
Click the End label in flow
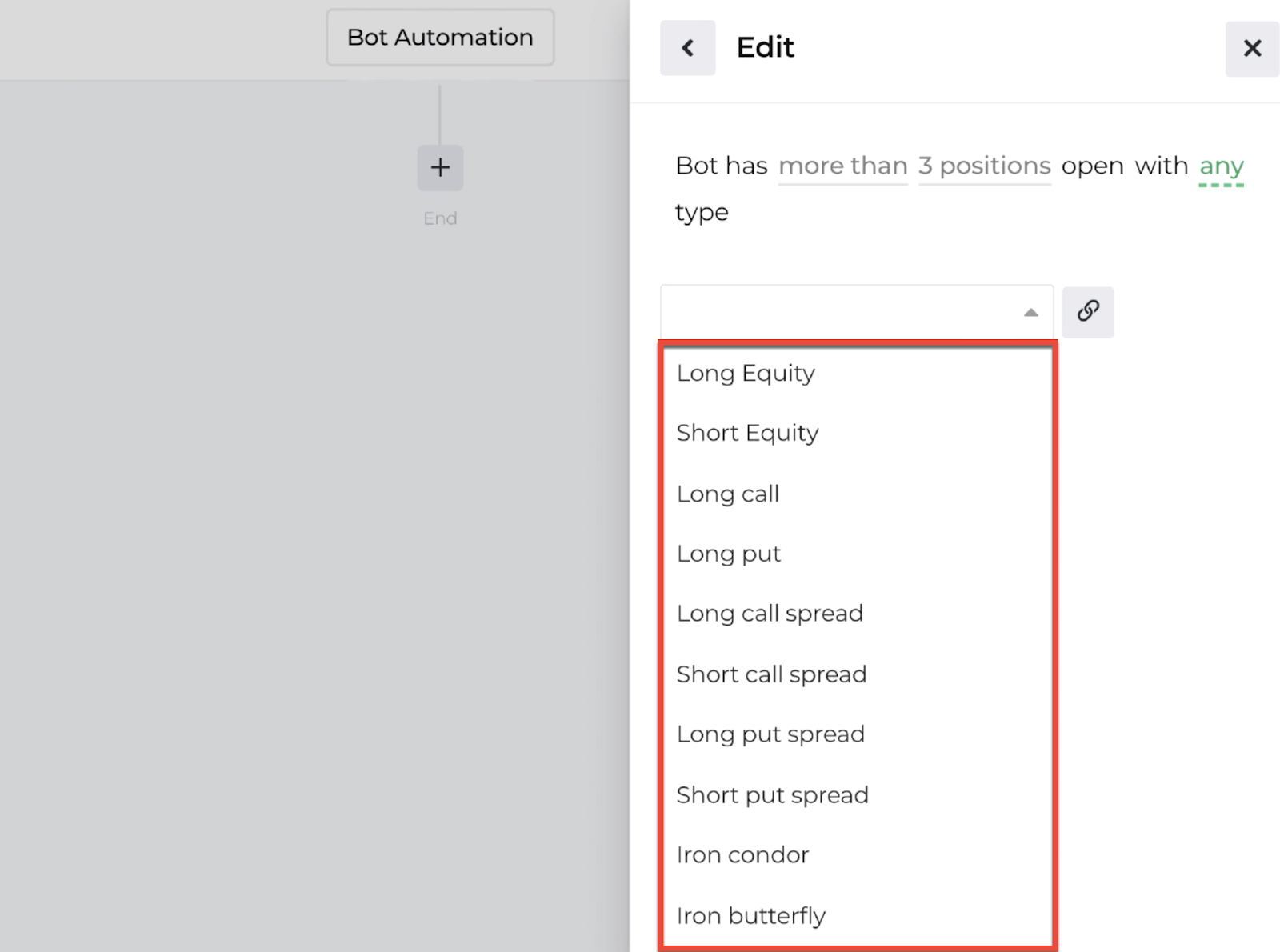(440, 218)
